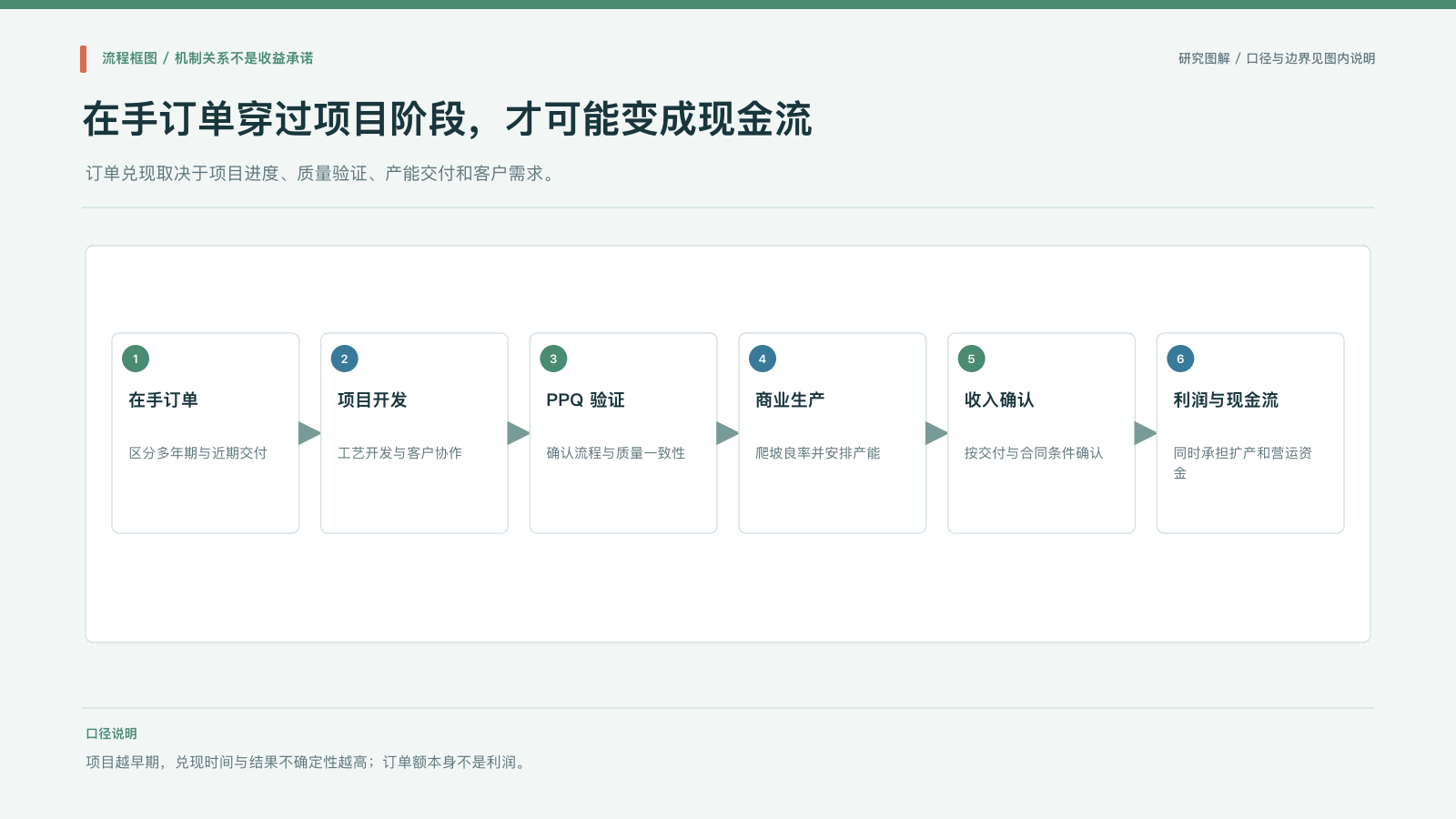
Task: Click the arrow between 在手订单 and 项目开发
Action: click(309, 433)
